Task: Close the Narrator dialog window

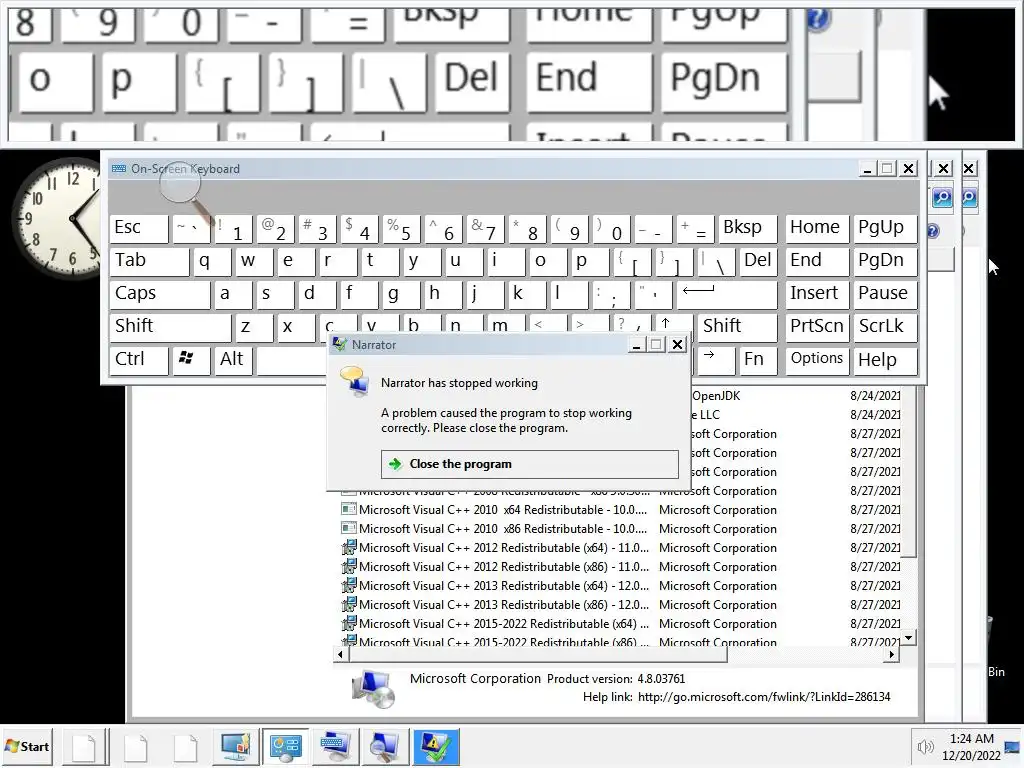Action: (678, 345)
